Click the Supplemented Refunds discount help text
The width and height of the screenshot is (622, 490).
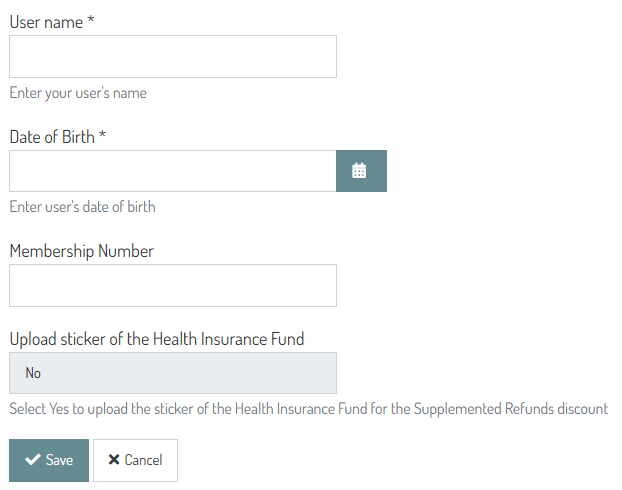click(x=308, y=409)
